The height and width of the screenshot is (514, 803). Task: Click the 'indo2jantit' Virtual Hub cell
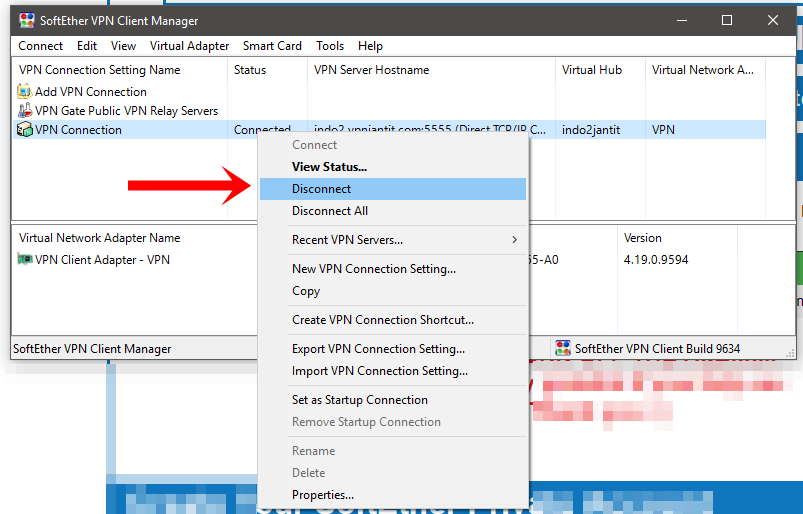point(591,130)
